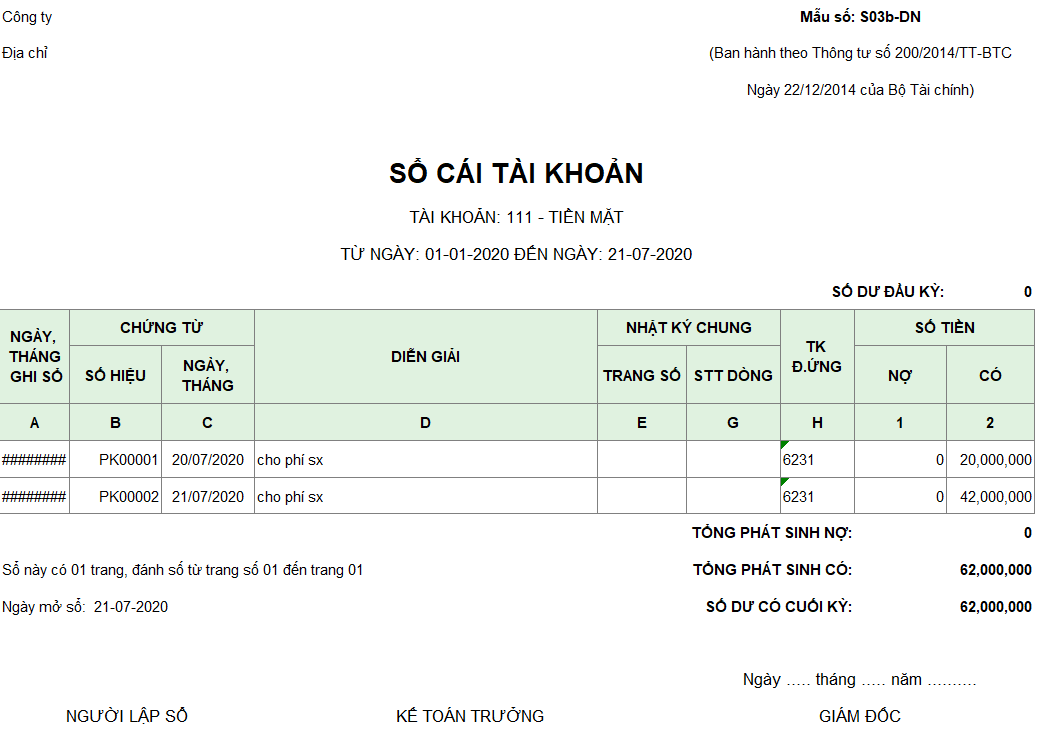The width and height of the screenshot is (1049, 736).
Task: Select the overflowed date cell showing ########
Action: coord(34,459)
